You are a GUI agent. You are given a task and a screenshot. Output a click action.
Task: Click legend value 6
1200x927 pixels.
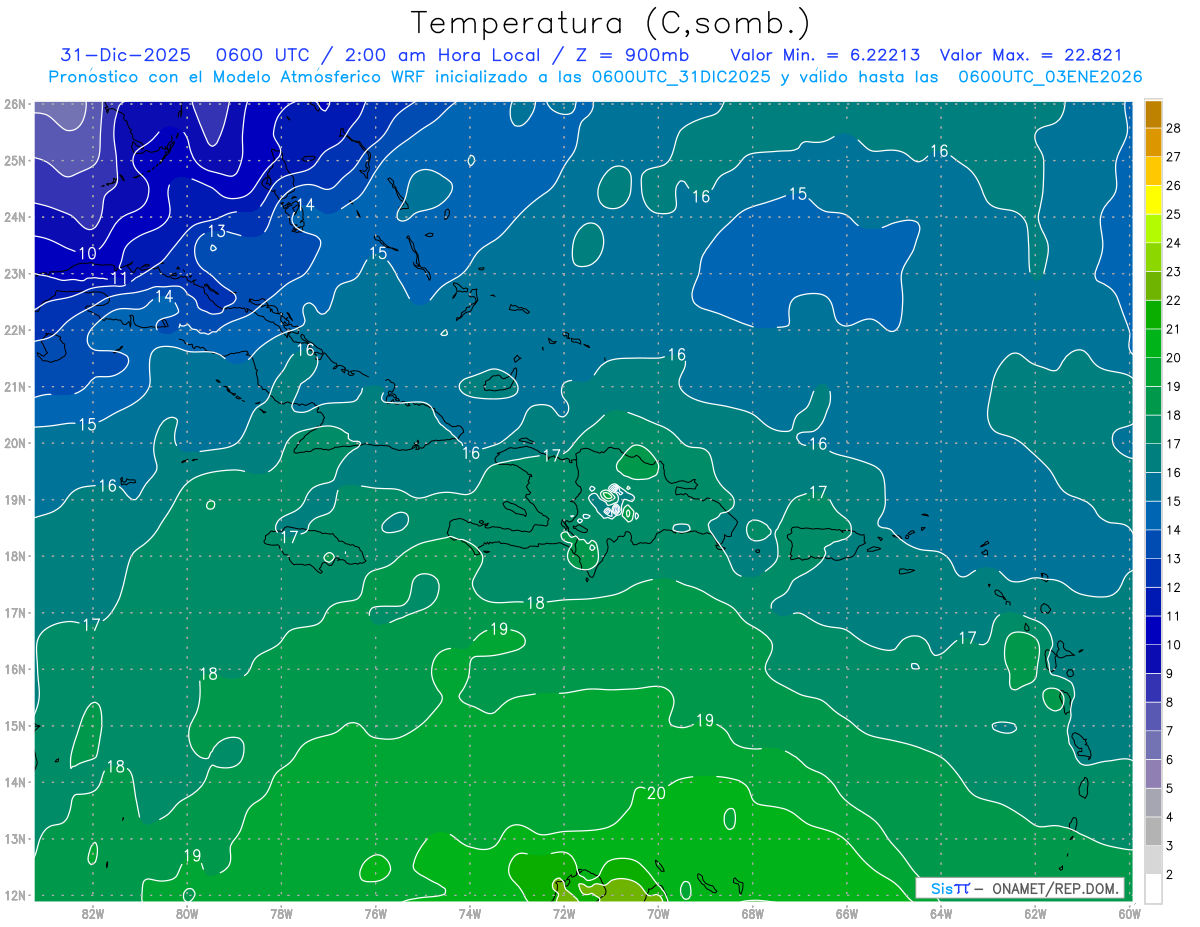(x=1169, y=760)
